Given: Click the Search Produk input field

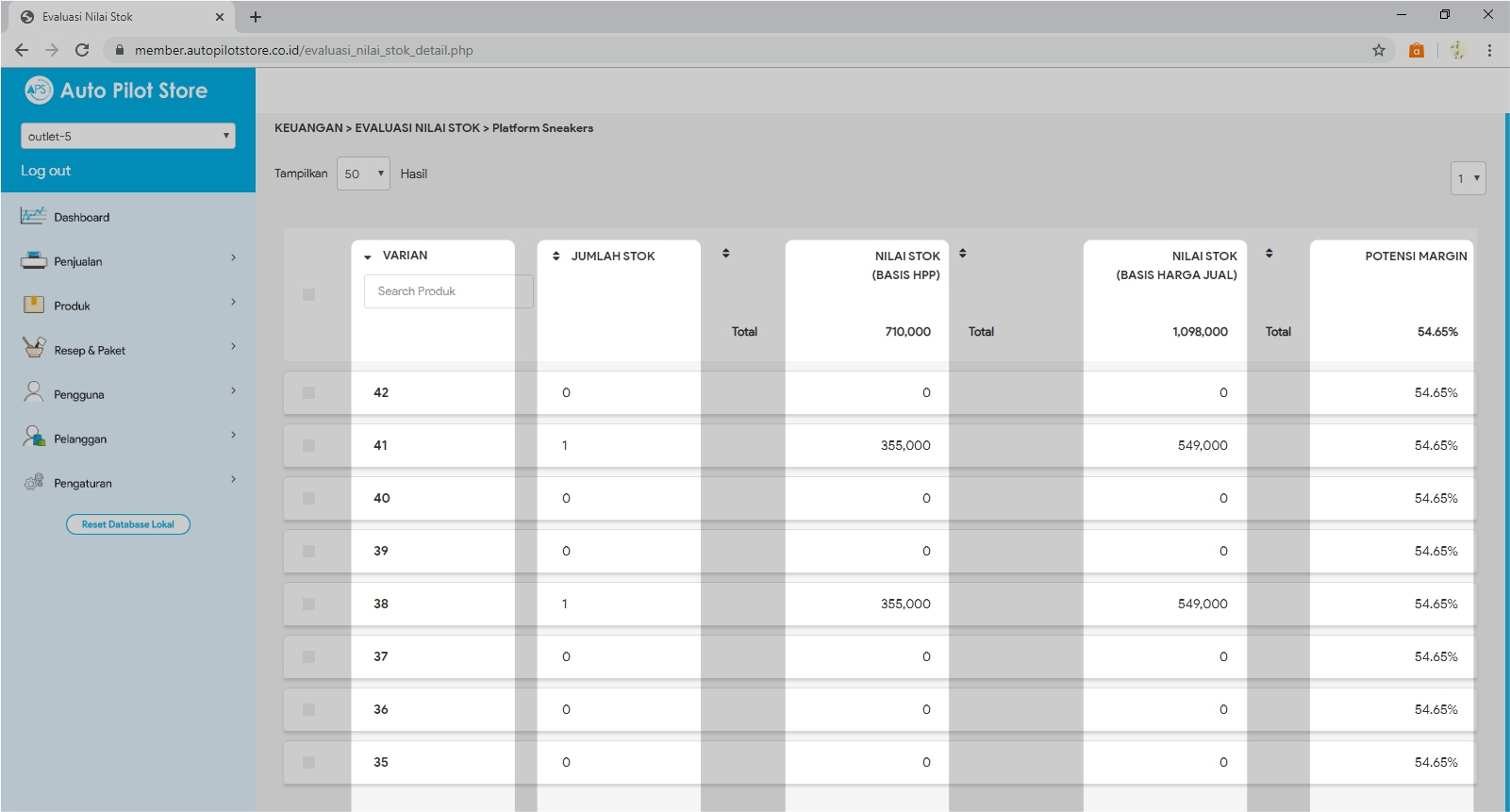Looking at the screenshot, I should coord(448,291).
